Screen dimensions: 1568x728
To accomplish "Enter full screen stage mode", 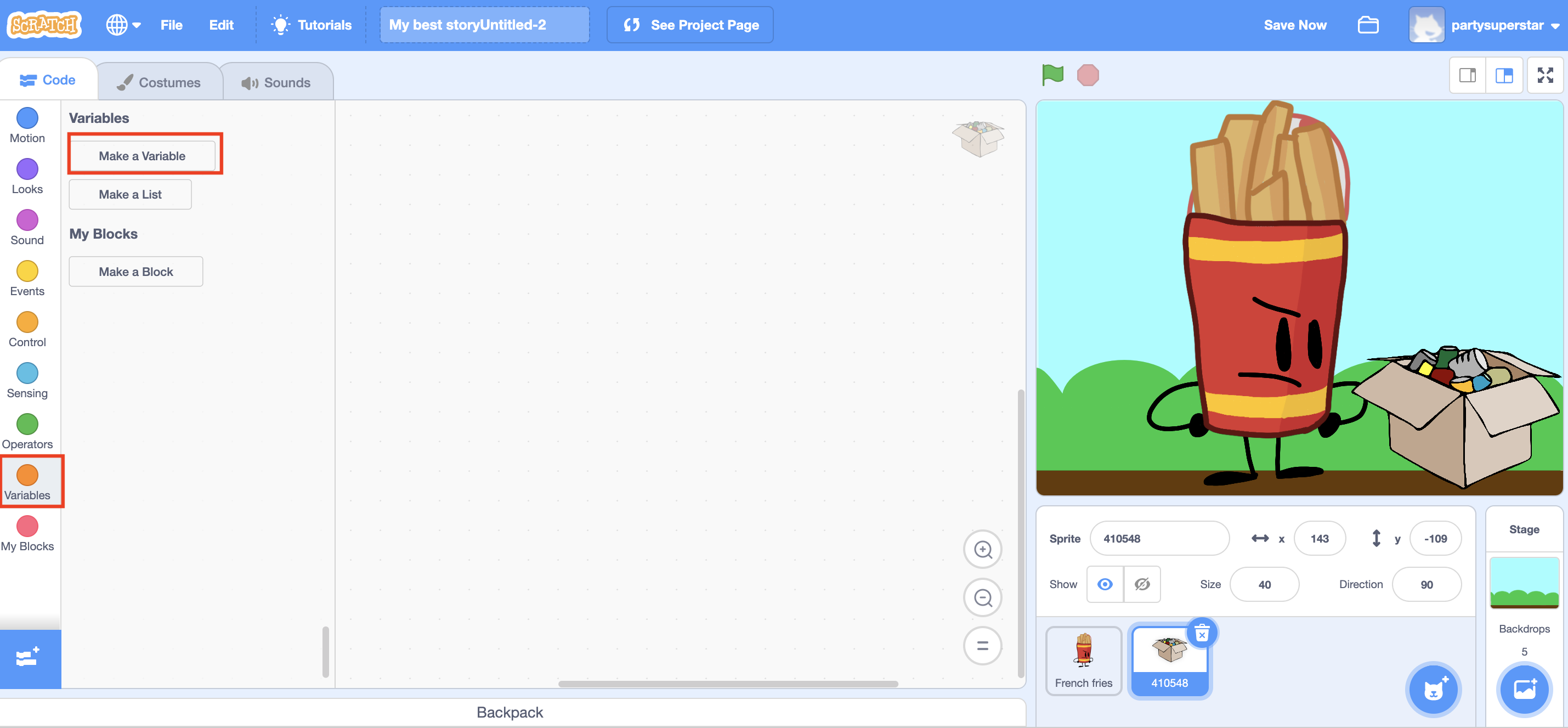I will click(x=1544, y=76).
